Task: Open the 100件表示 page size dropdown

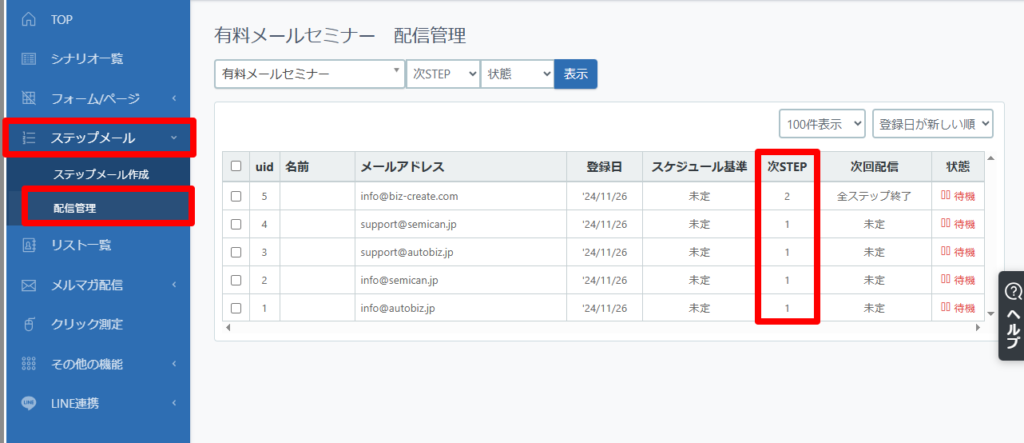Action: coord(822,123)
